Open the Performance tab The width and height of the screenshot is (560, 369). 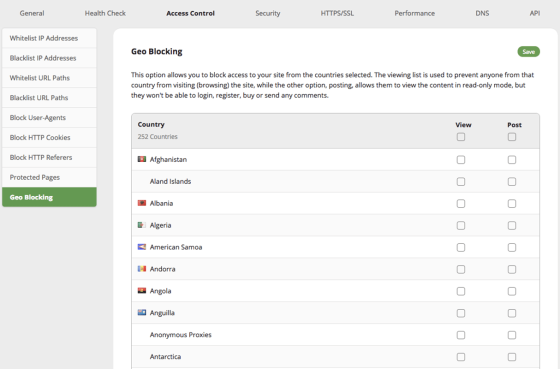[x=415, y=13]
